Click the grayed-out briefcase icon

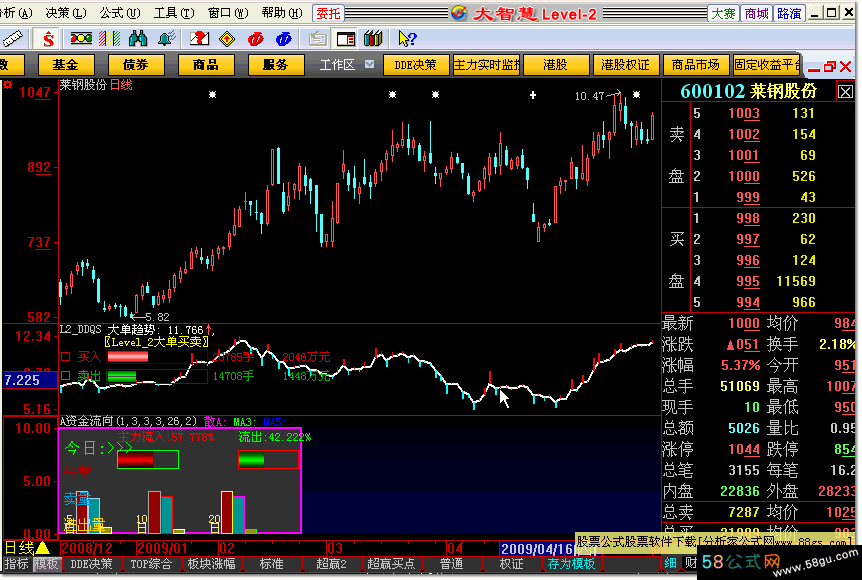point(317,38)
